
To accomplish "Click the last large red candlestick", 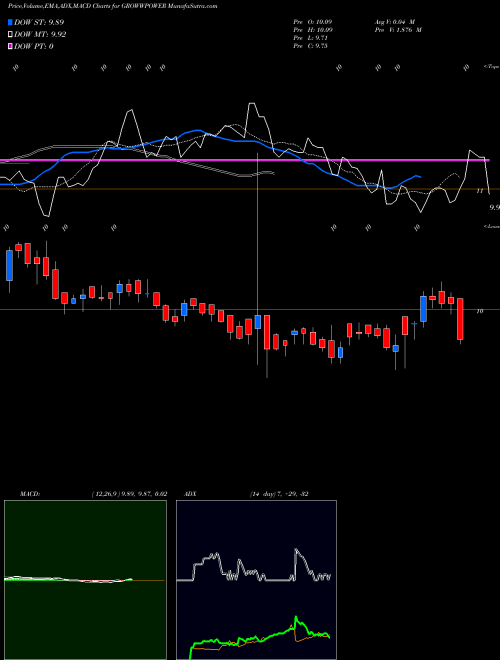I will (x=460, y=319).
